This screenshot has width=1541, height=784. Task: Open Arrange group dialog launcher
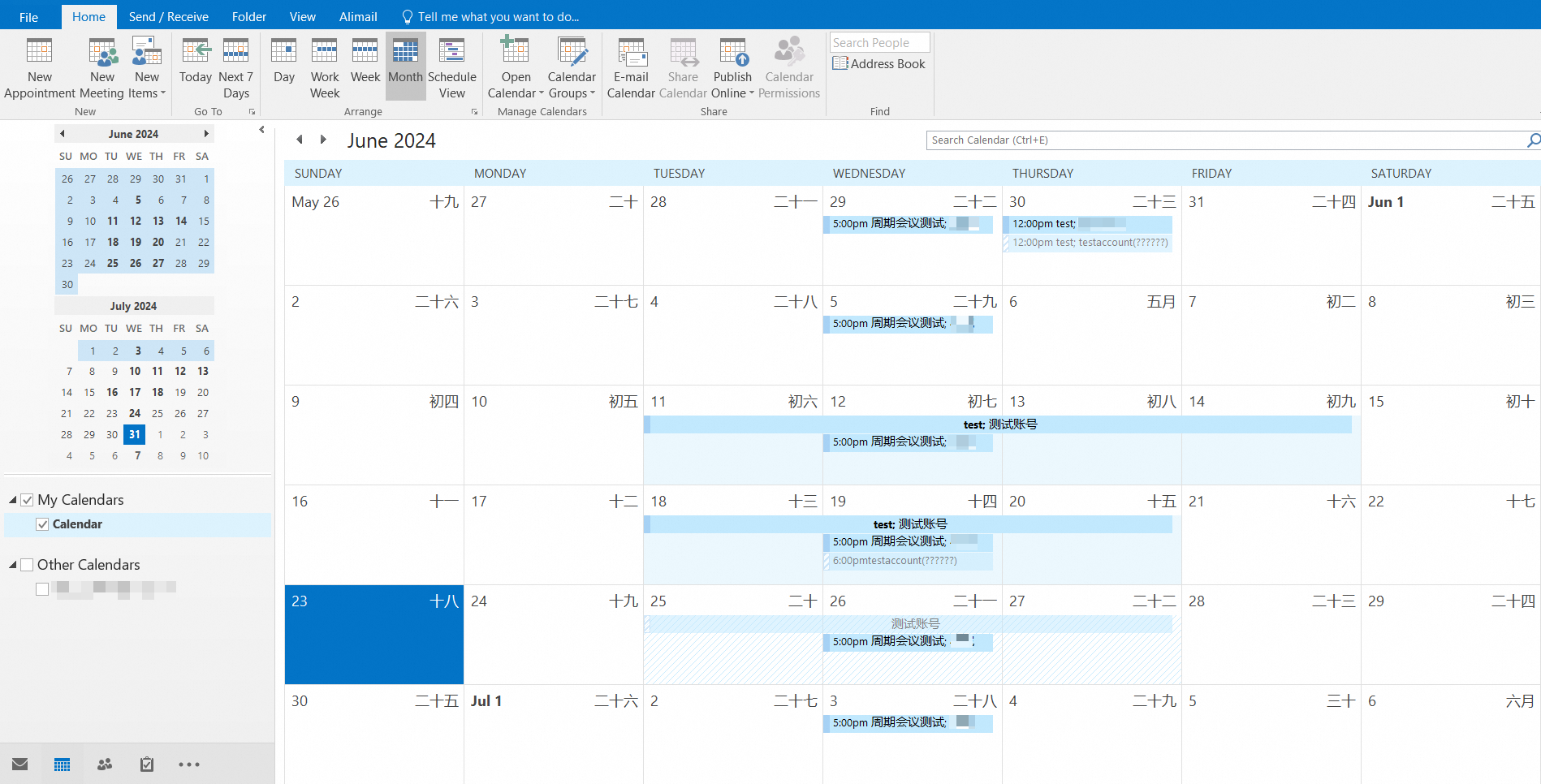click(x=474, y=112)
